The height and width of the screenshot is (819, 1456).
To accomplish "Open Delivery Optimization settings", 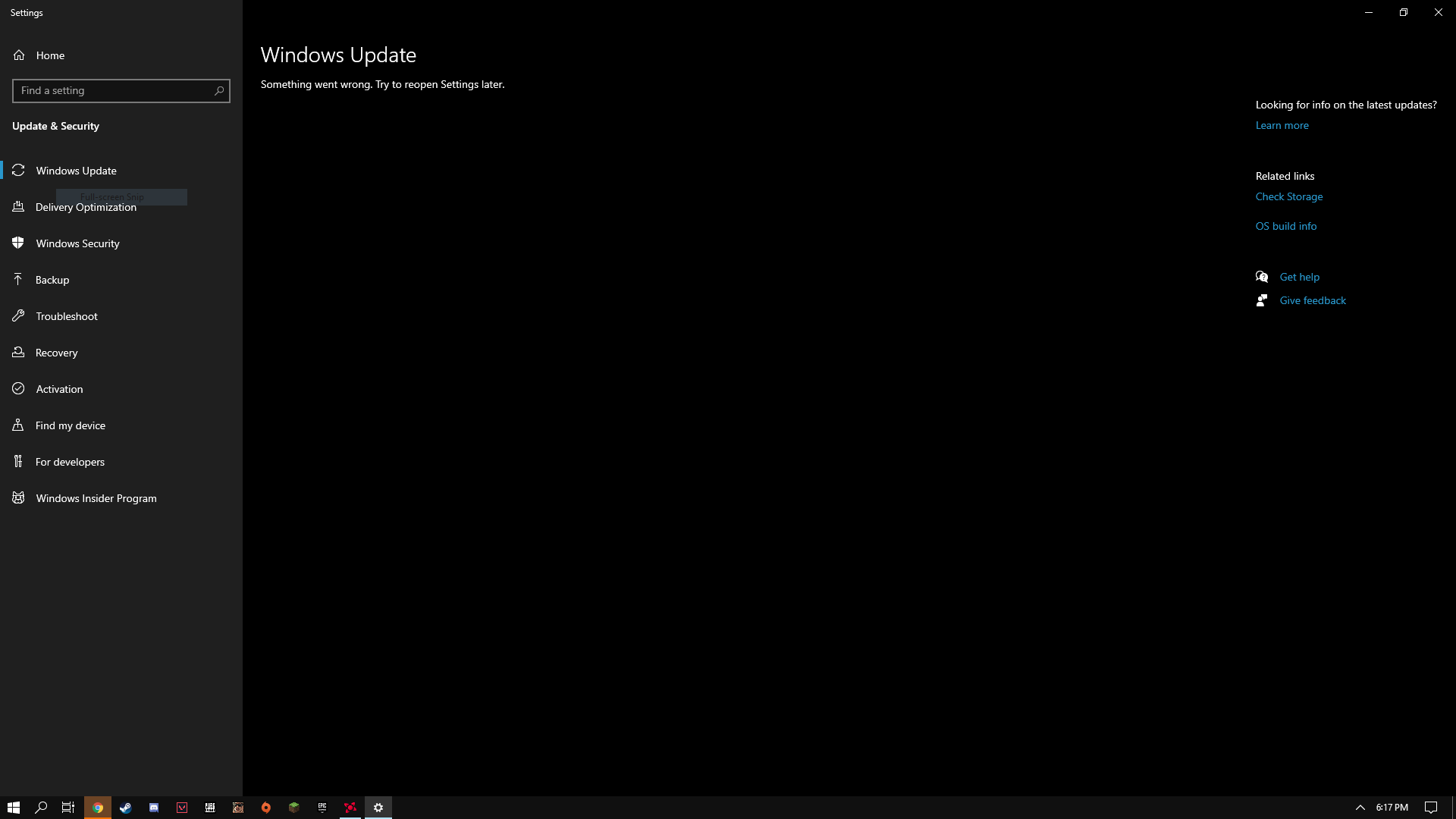I will point(121,207).
